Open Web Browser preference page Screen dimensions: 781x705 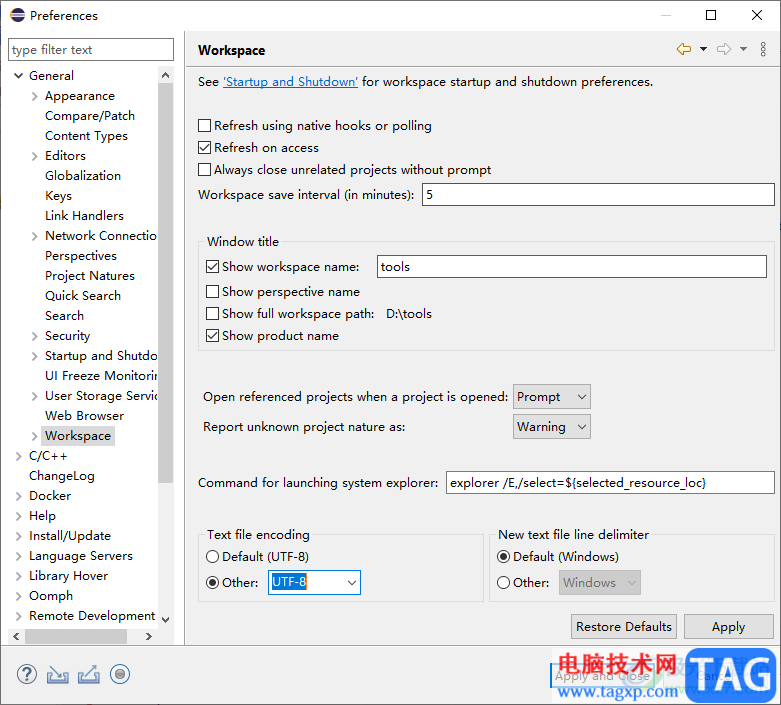(84, 416)
